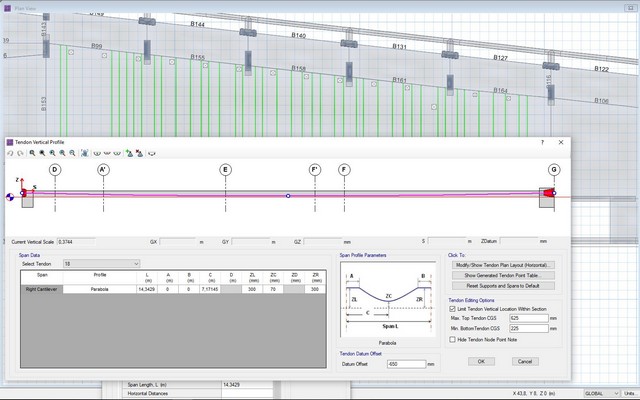Screen dimensions: 640x400
Task: Enable Hide Tendon Node Point Note
Action: point(452,339)
